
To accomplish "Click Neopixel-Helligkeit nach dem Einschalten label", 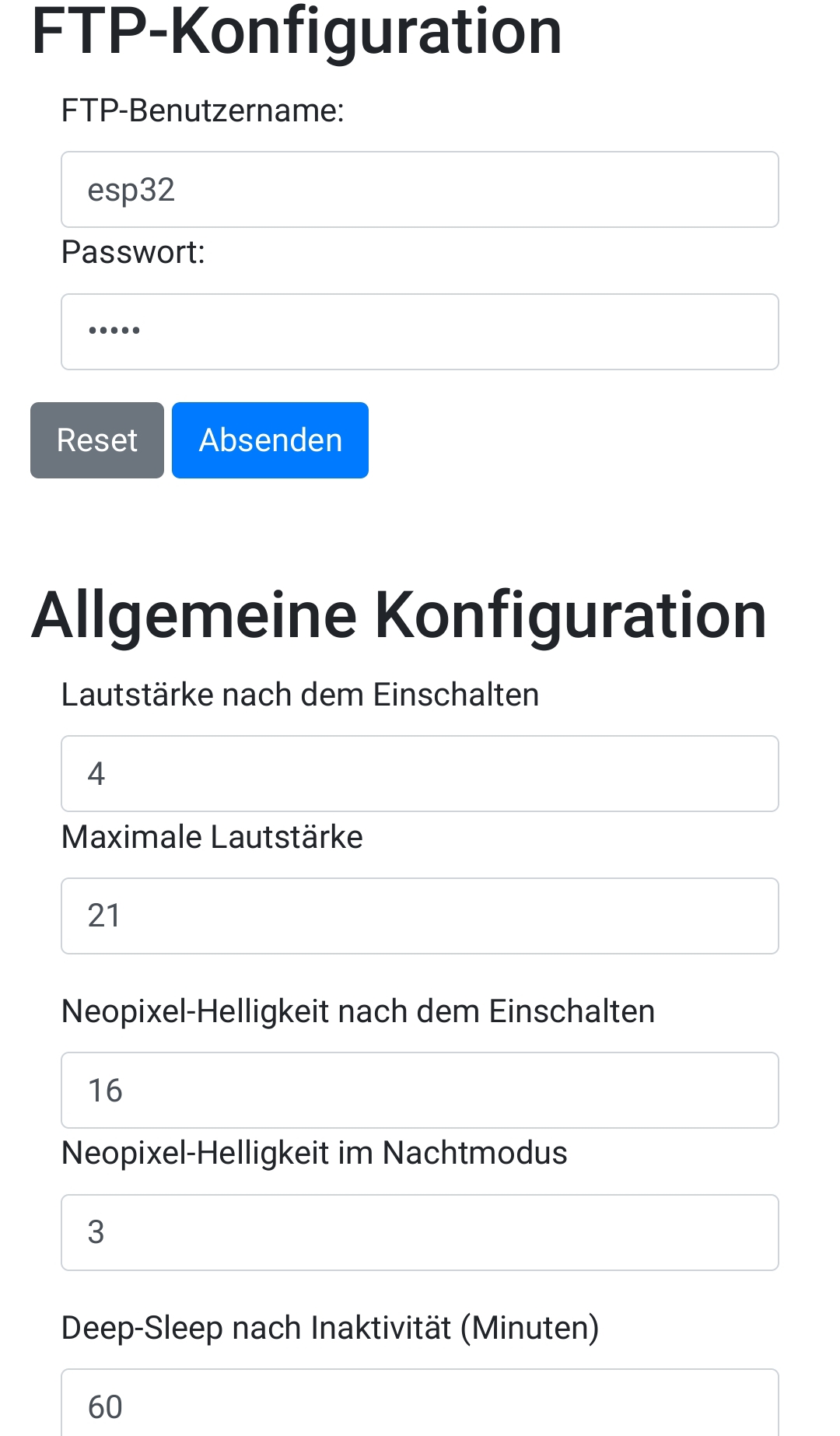I will [x=359, y=1011].
